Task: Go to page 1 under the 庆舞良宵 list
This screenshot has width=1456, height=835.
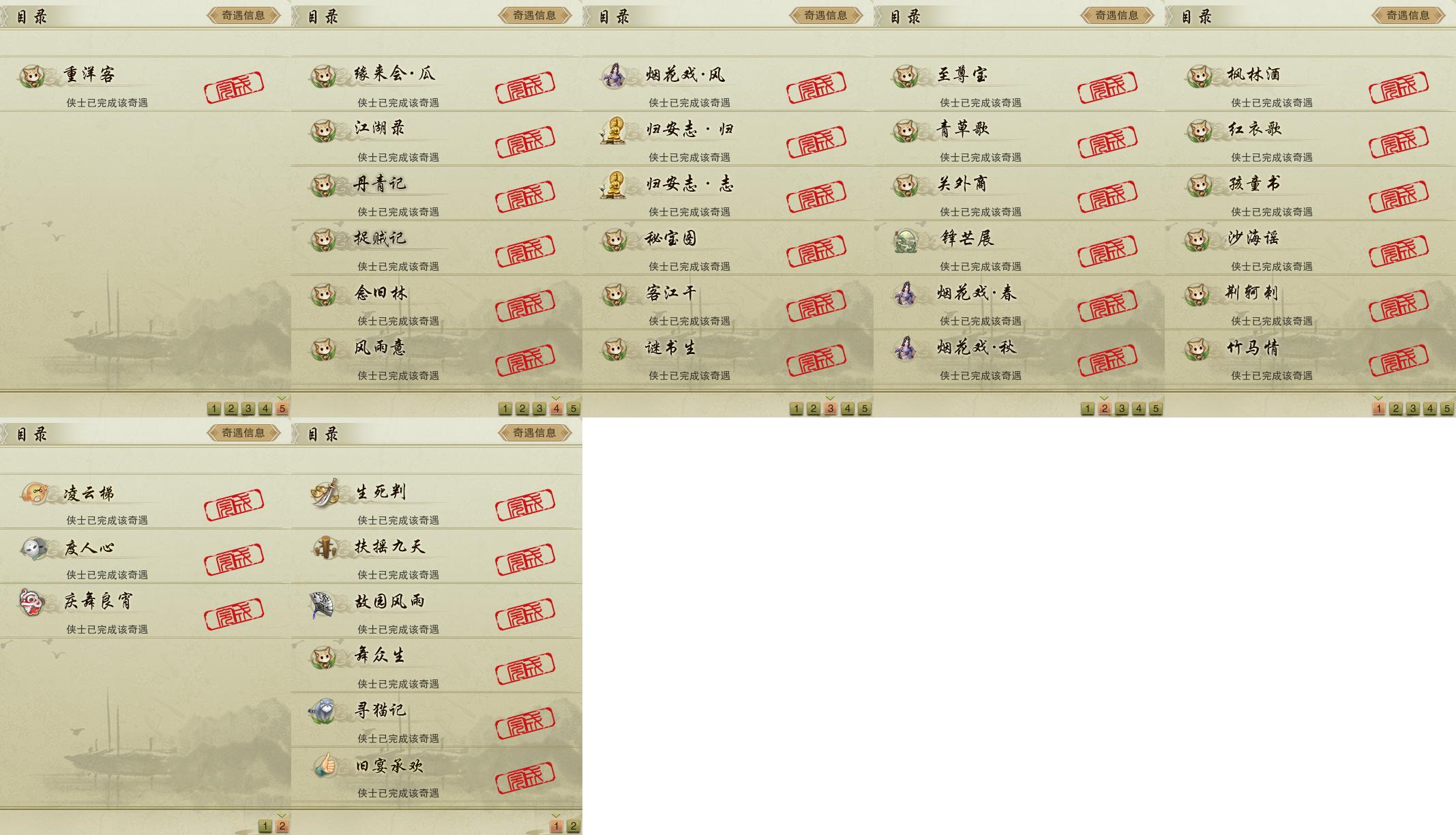Action: tap(265, 826)
